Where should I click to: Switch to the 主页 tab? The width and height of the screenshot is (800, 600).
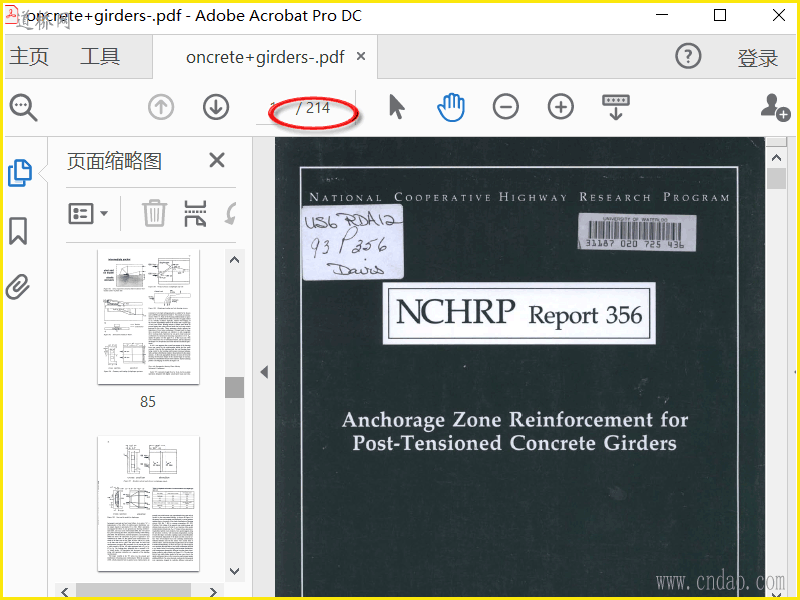click(x=29, y=56)
